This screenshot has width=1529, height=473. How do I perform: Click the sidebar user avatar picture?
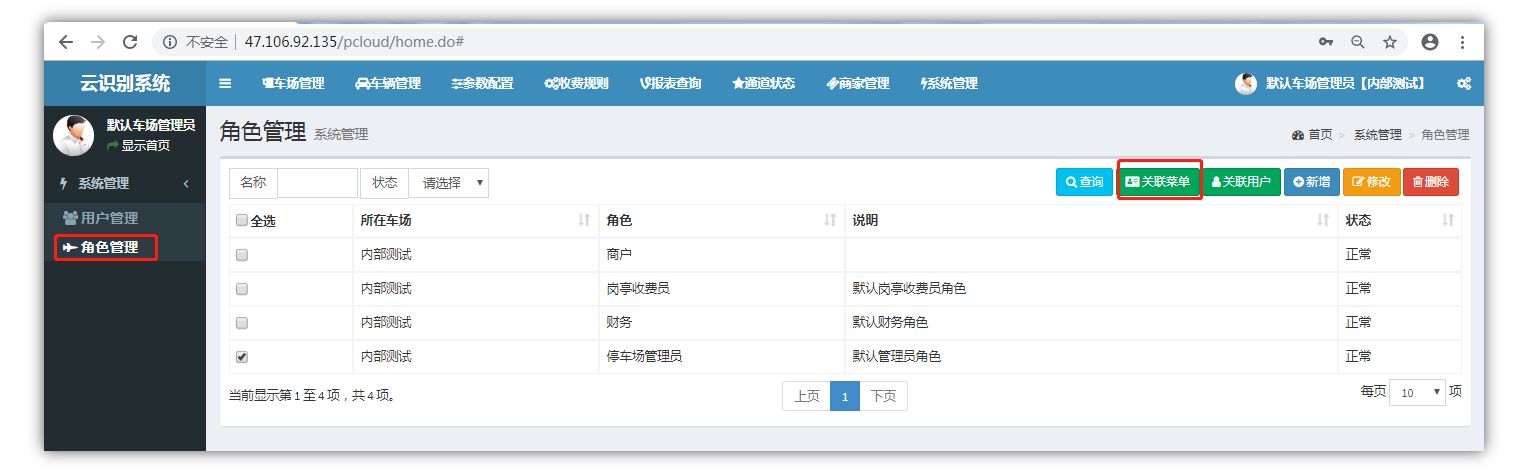click(x=73, y=135)
